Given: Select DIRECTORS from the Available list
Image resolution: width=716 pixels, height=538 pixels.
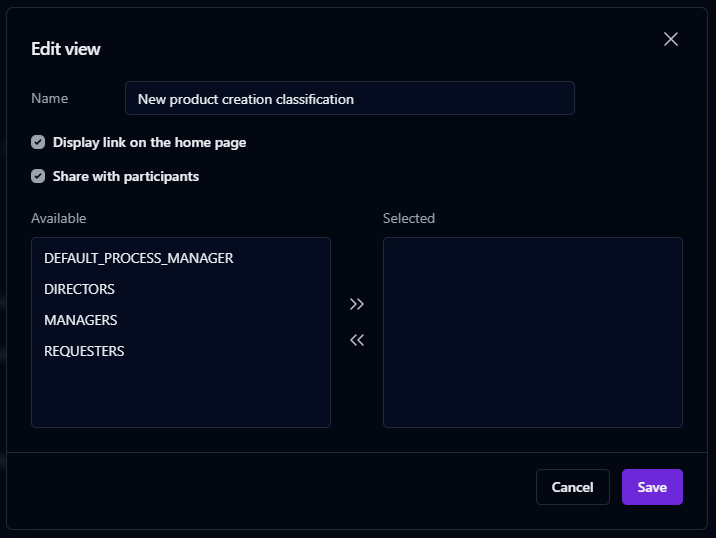Looking at the screenshot, I should click(80, 289).
